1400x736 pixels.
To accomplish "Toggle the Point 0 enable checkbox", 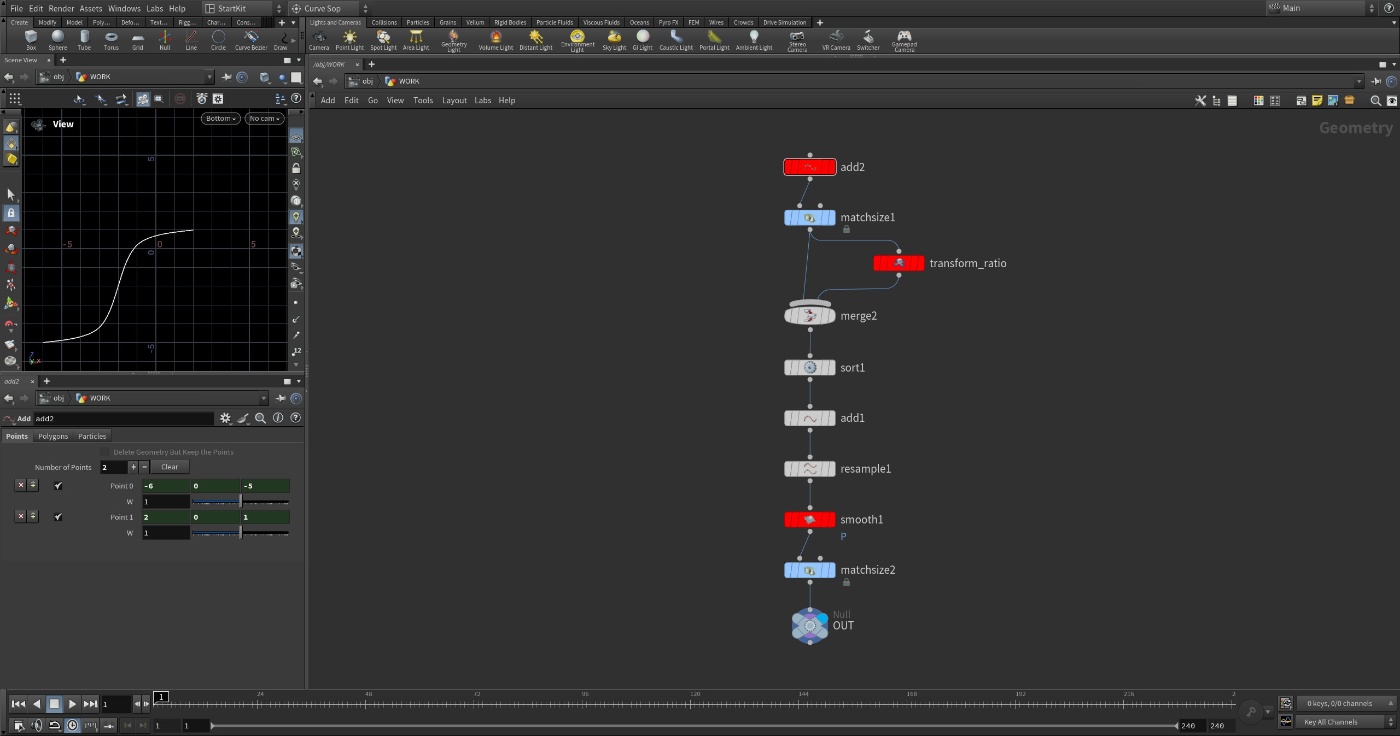I will click(58, 486).
